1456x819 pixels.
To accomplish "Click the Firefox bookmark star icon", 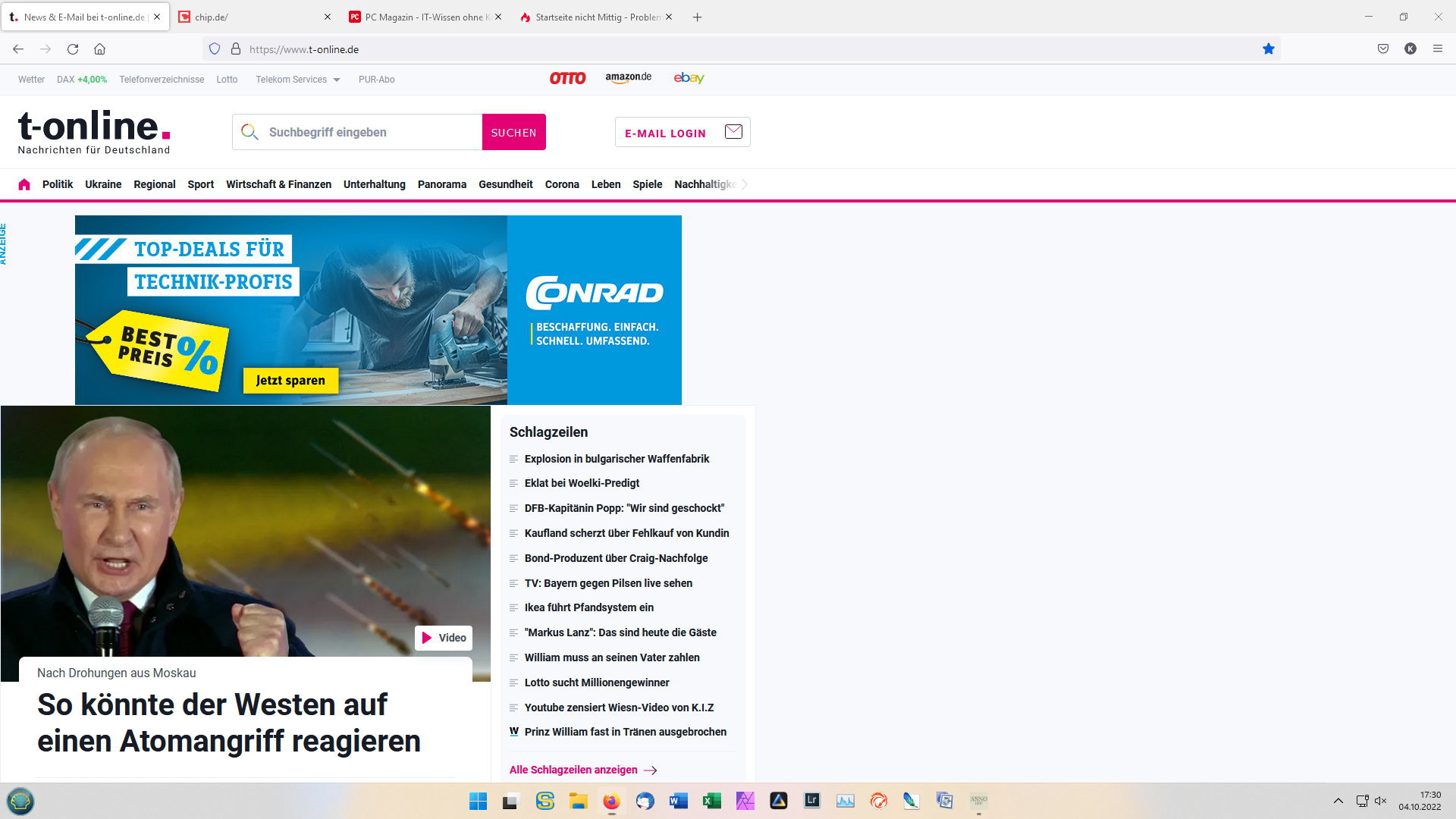I will tap(1269, 49).
